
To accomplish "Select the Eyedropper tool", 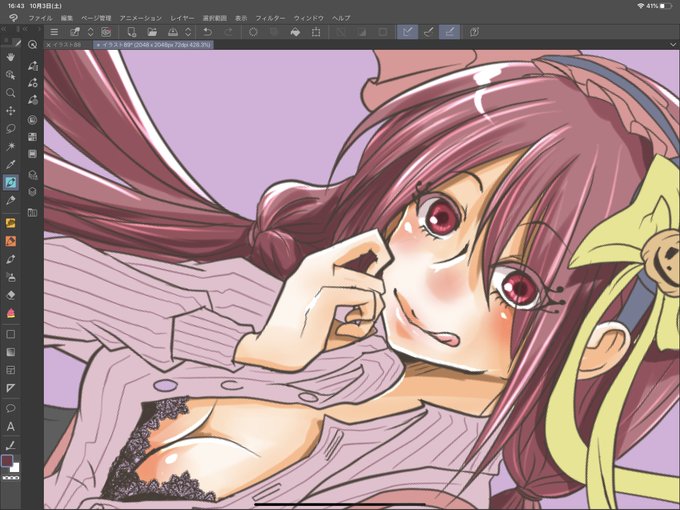I will (11, 165).
